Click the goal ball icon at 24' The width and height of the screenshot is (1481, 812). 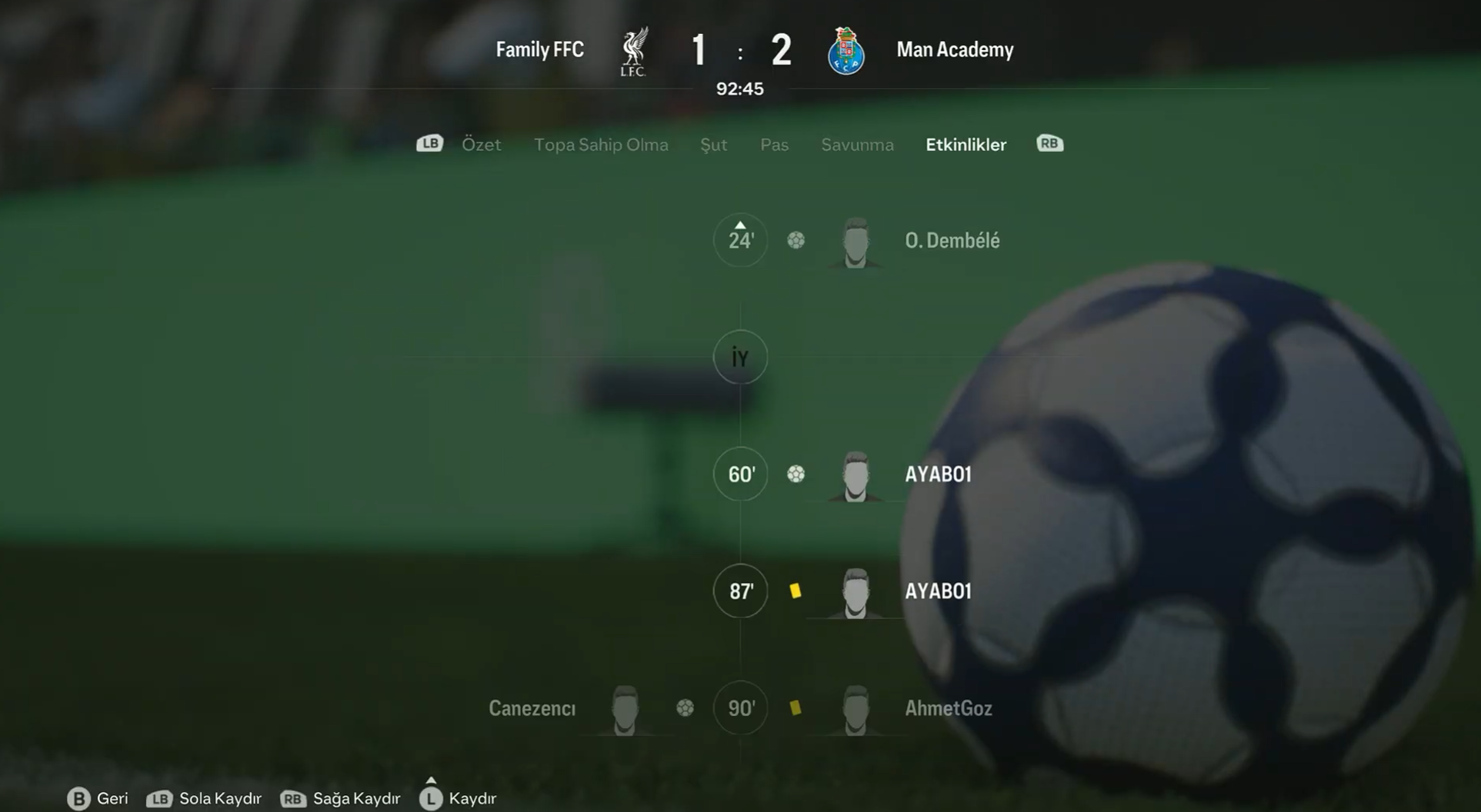click(796, 241)
